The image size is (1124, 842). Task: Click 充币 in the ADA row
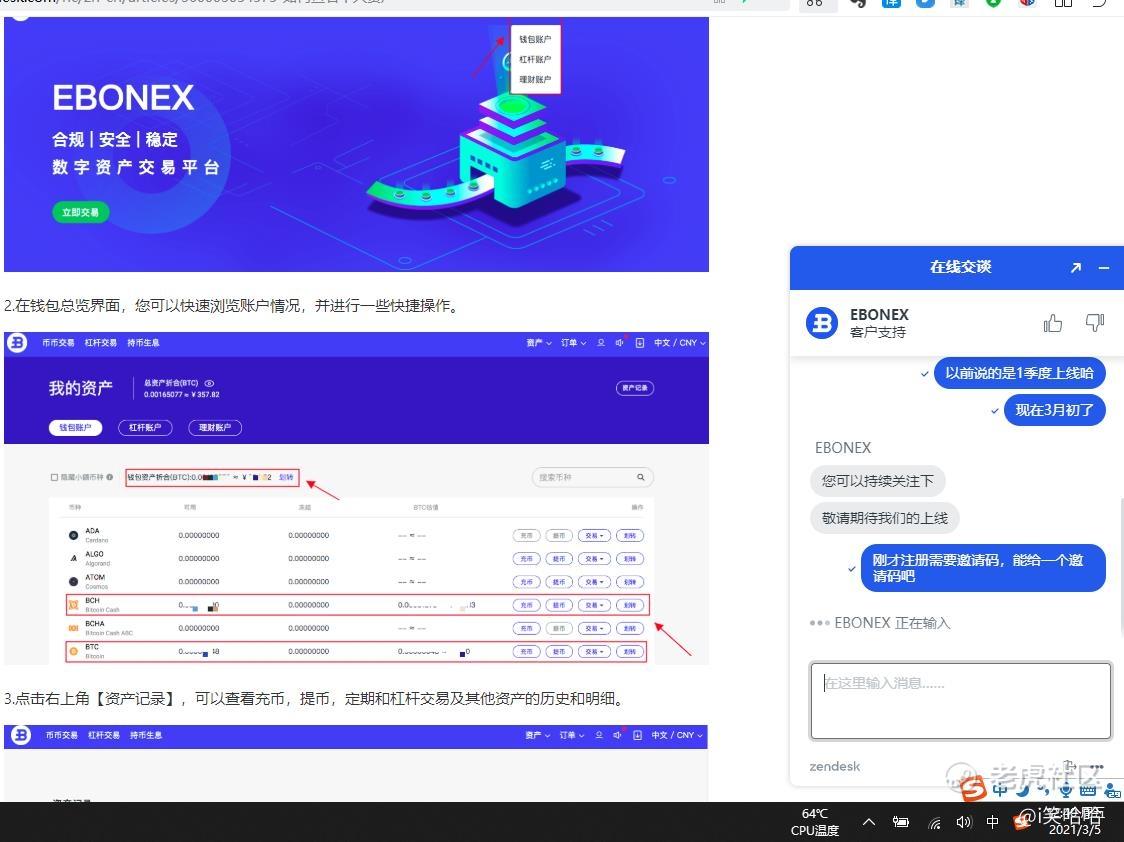[526, 535]
